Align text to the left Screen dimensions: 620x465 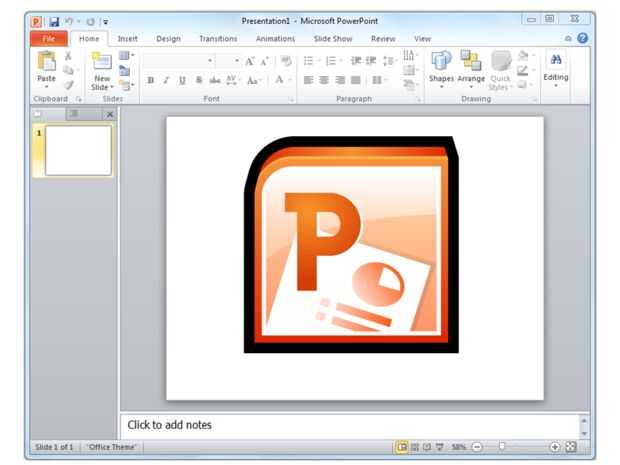308,80
